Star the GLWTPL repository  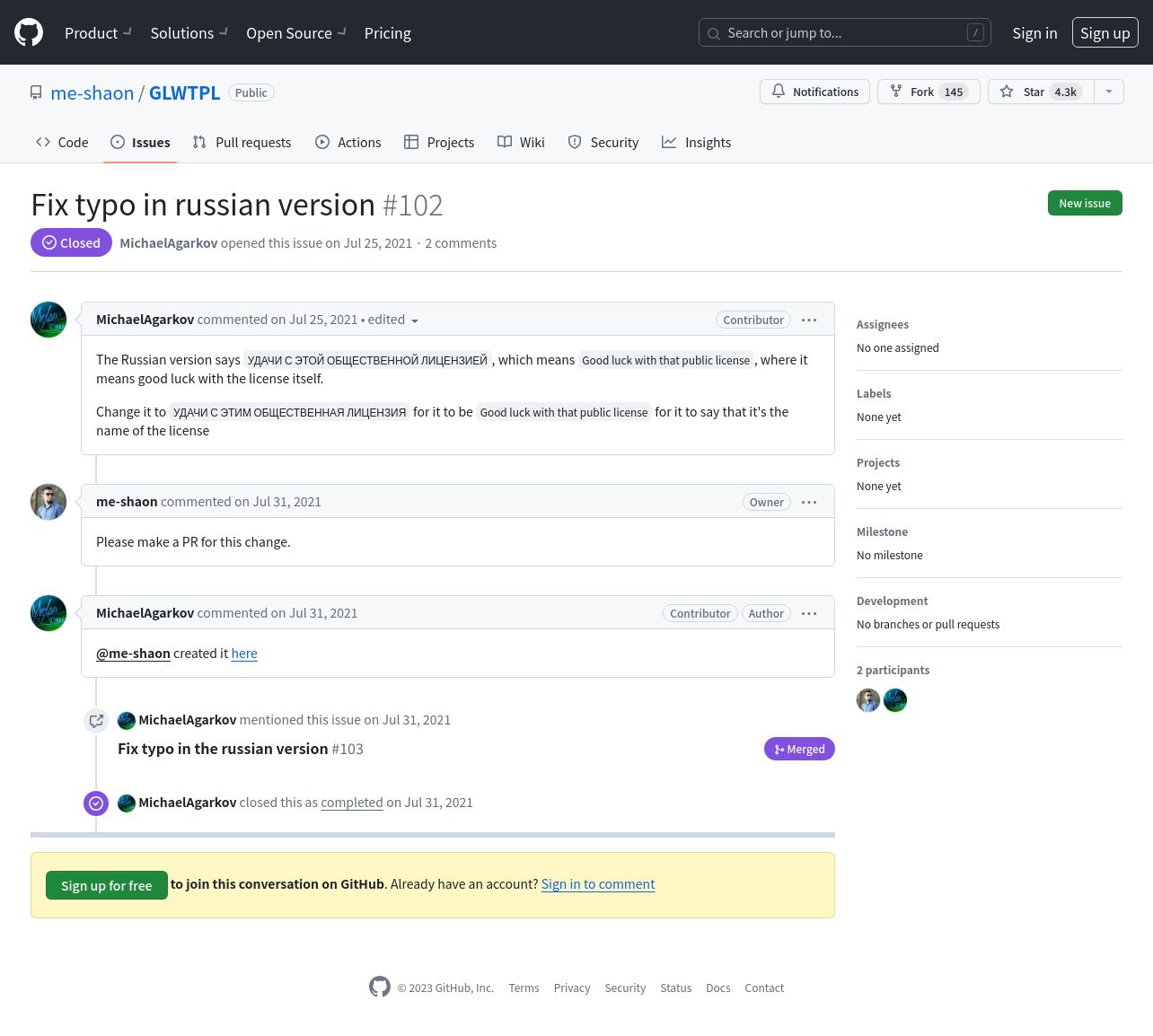(x=1041, y=92)
